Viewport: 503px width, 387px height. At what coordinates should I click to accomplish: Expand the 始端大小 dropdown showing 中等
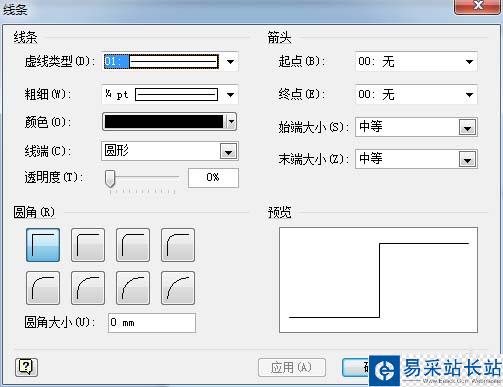pyautogui.click(x=416, y=127)
